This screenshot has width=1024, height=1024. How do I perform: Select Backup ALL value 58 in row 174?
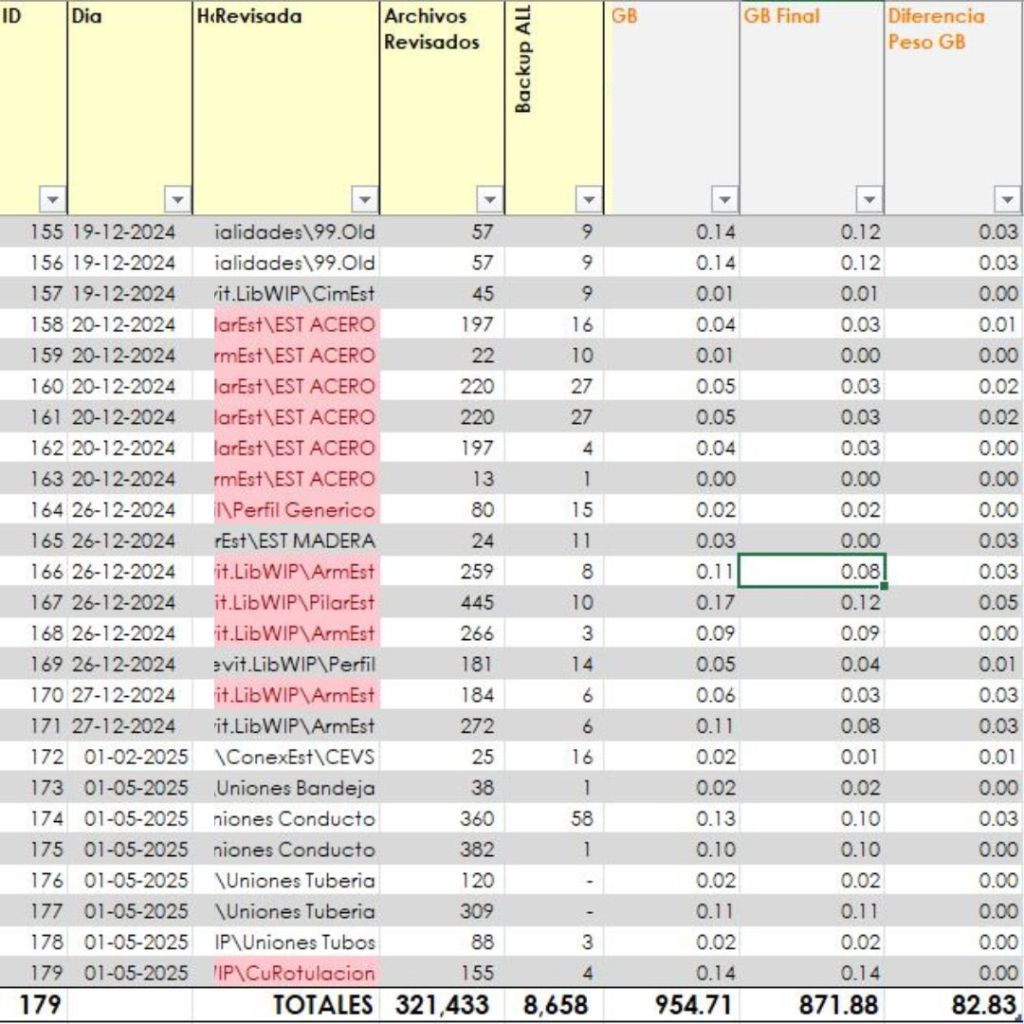pos(555,819)
